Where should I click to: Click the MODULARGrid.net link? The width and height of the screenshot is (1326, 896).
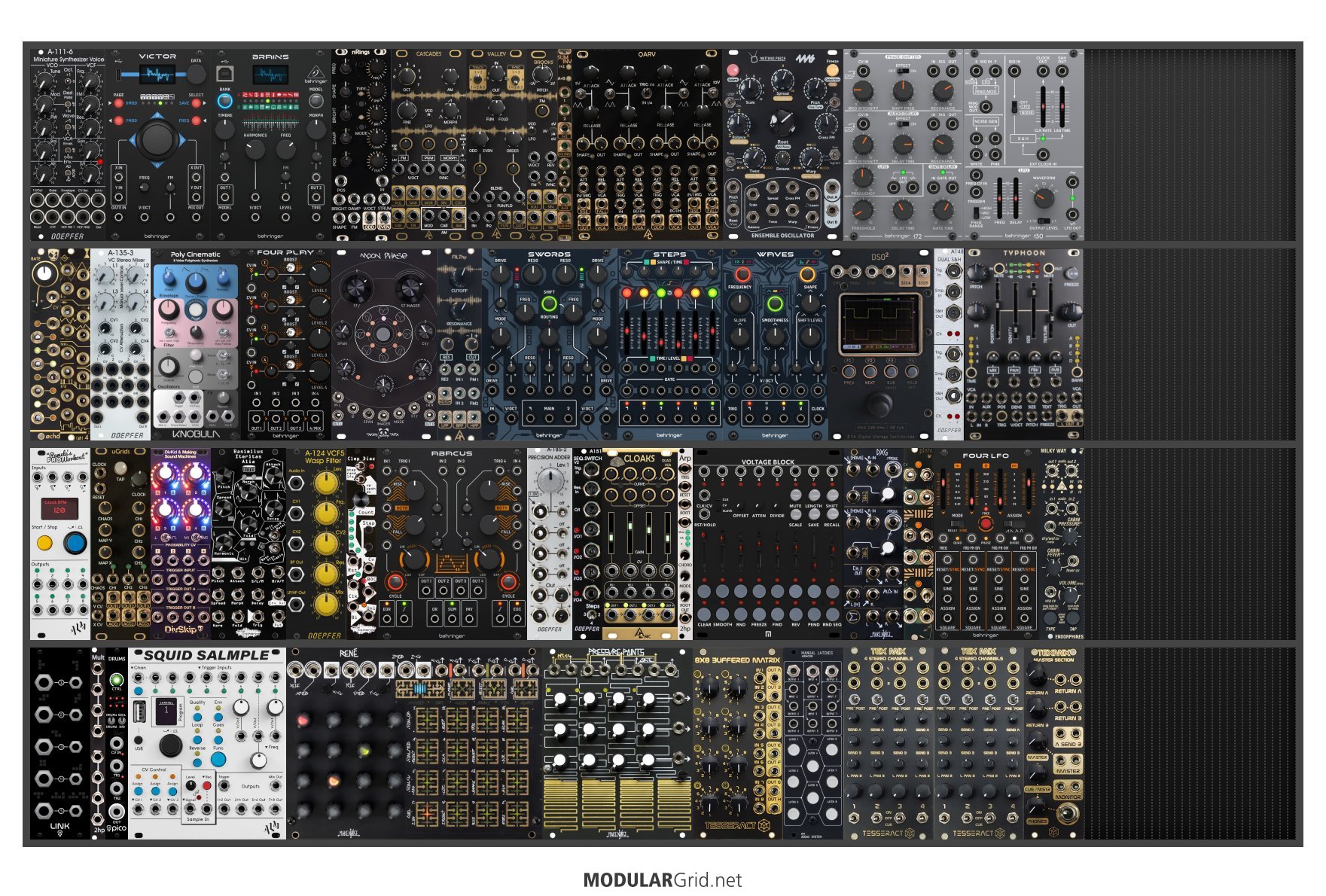(x=663, y=880)
